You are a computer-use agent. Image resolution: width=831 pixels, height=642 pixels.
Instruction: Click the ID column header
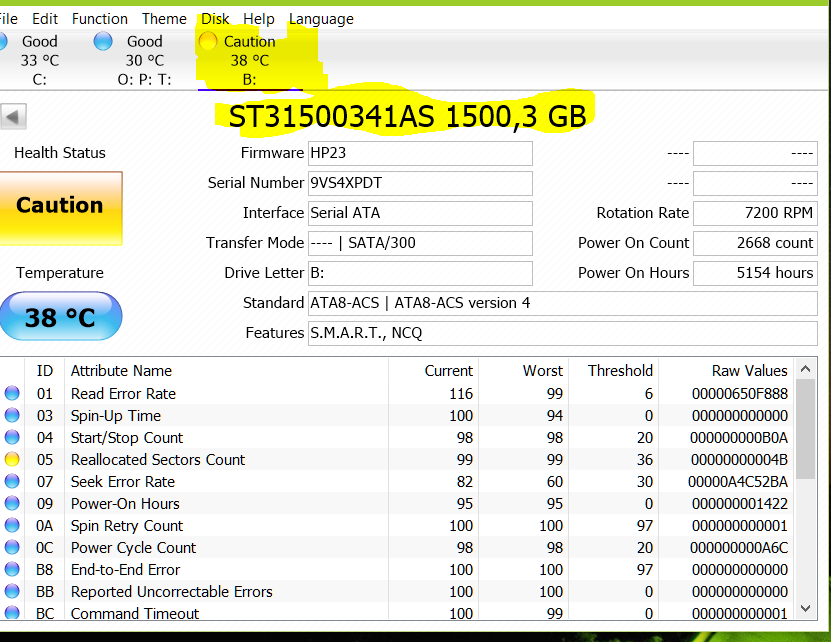pos(45,371)
